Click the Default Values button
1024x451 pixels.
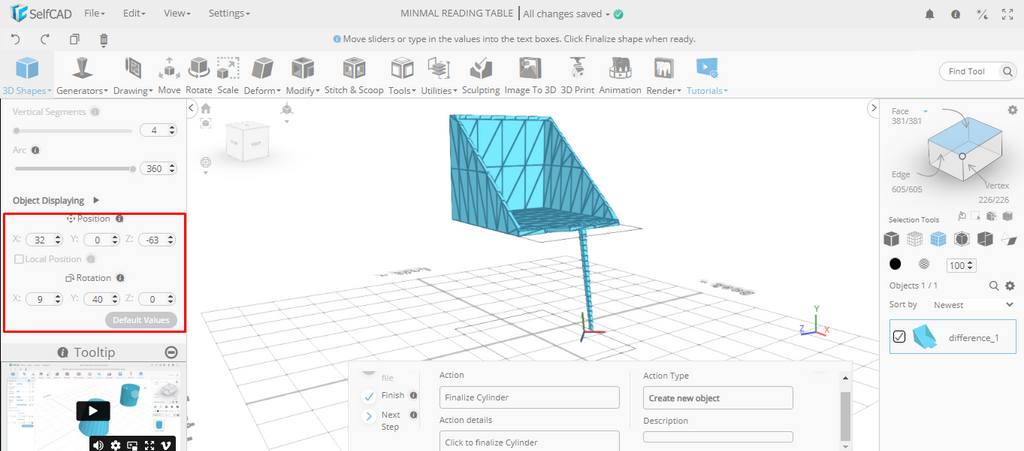(x=141, y=320)
